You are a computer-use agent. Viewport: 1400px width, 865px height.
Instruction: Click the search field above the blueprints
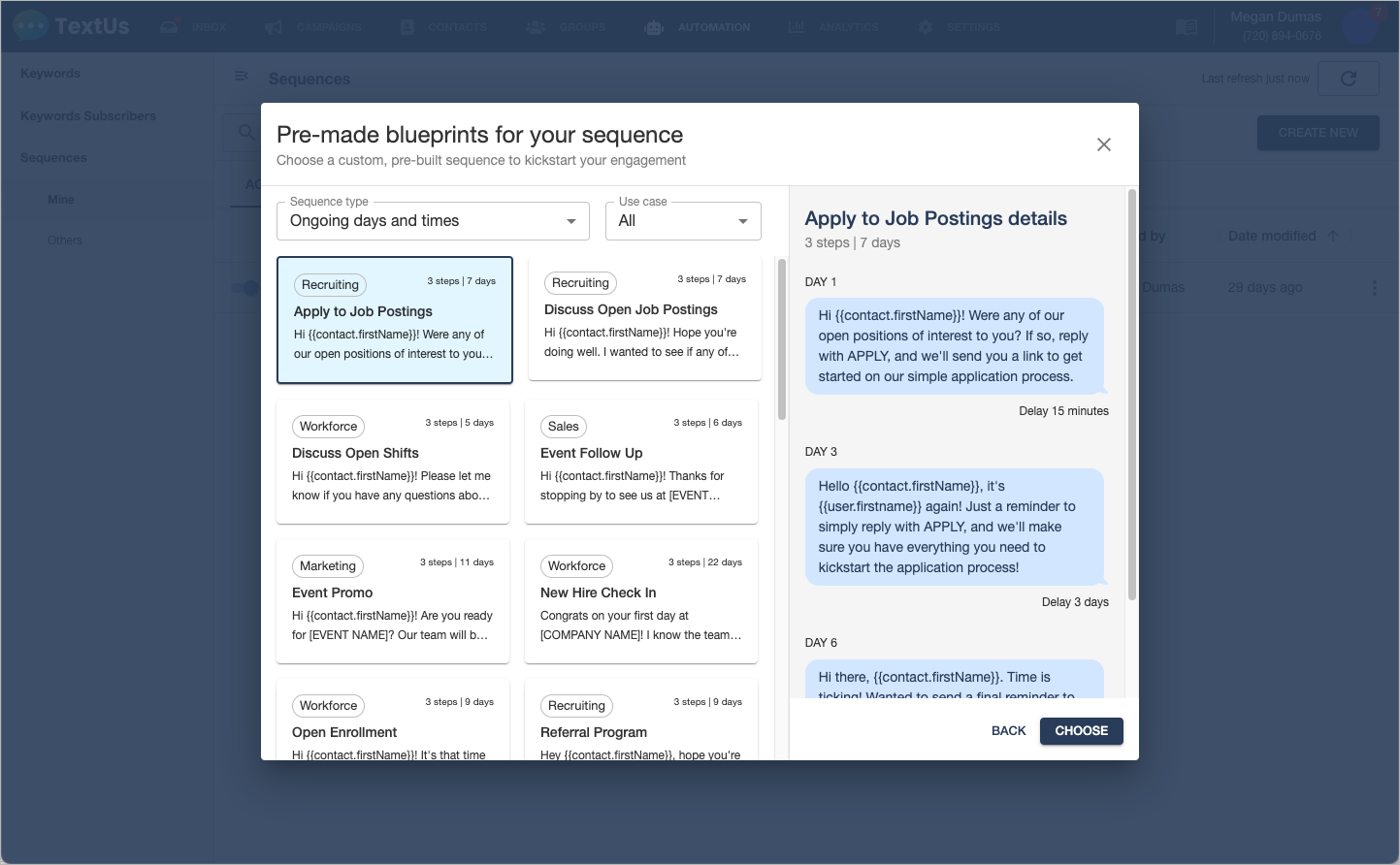[x=245, y=133]
